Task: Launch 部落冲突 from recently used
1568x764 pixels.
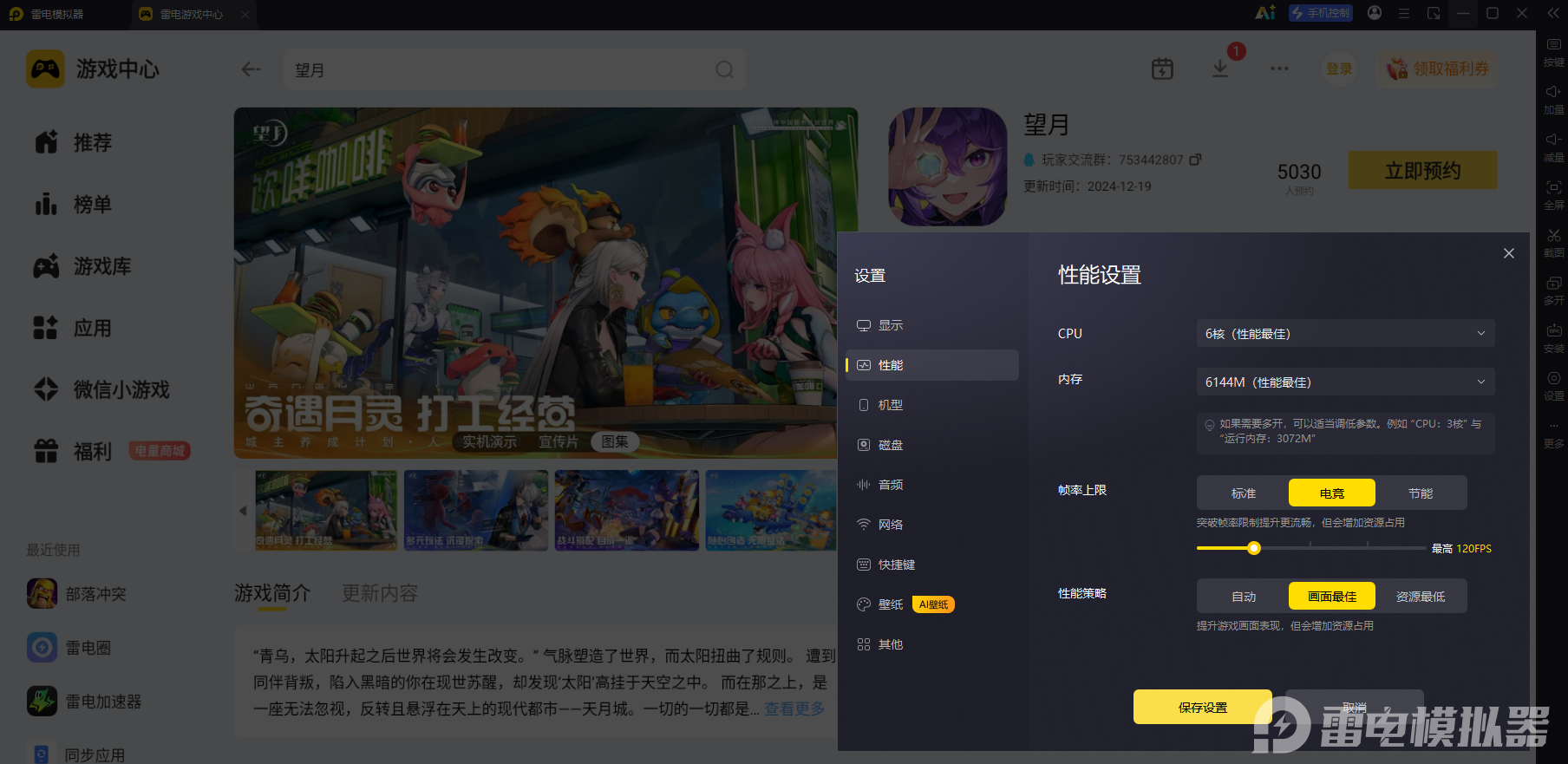Action: pos(77,594)
